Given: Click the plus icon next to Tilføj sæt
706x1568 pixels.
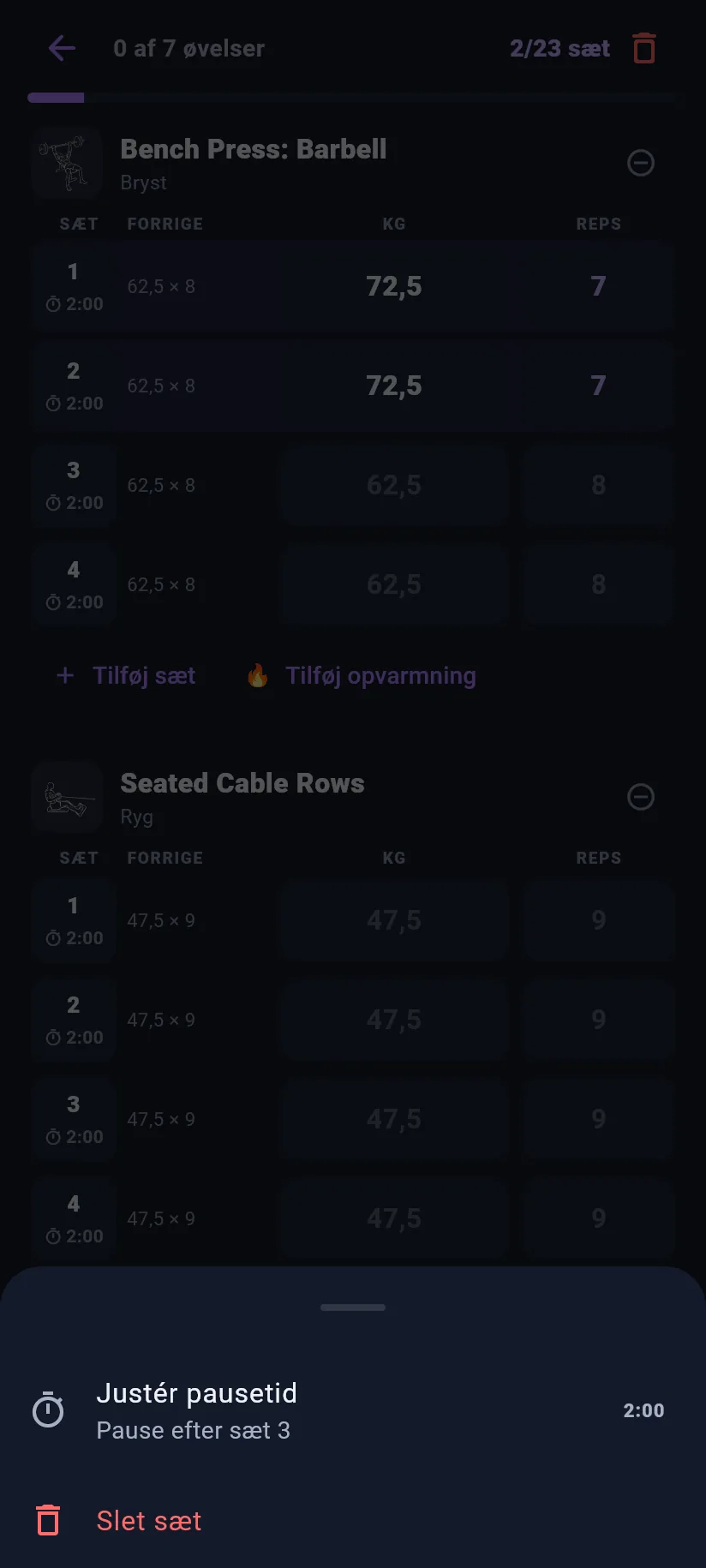Looking at the screenshot, I should tap(65, 676).
